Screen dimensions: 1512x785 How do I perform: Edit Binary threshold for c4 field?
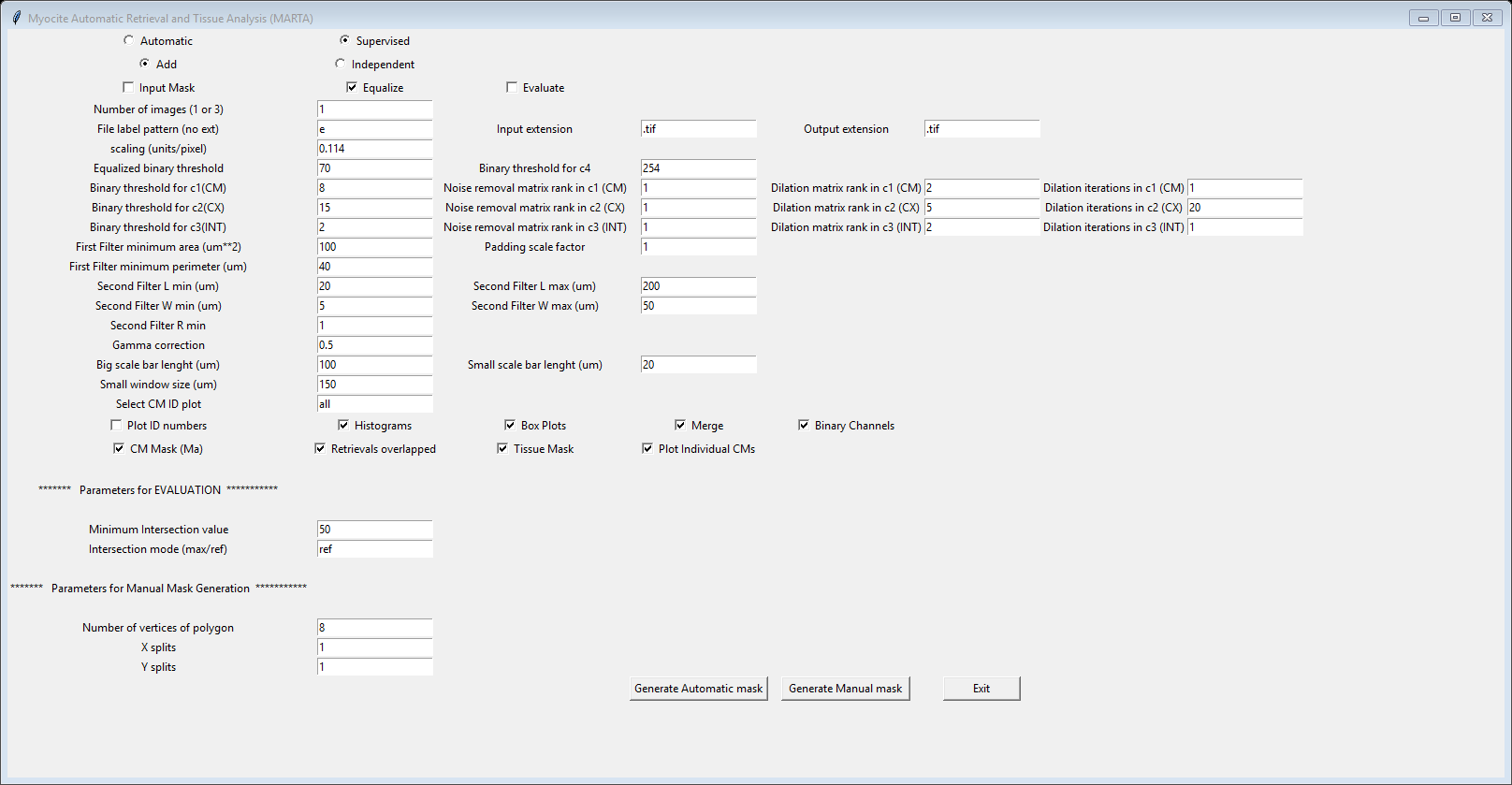(698, 168)
